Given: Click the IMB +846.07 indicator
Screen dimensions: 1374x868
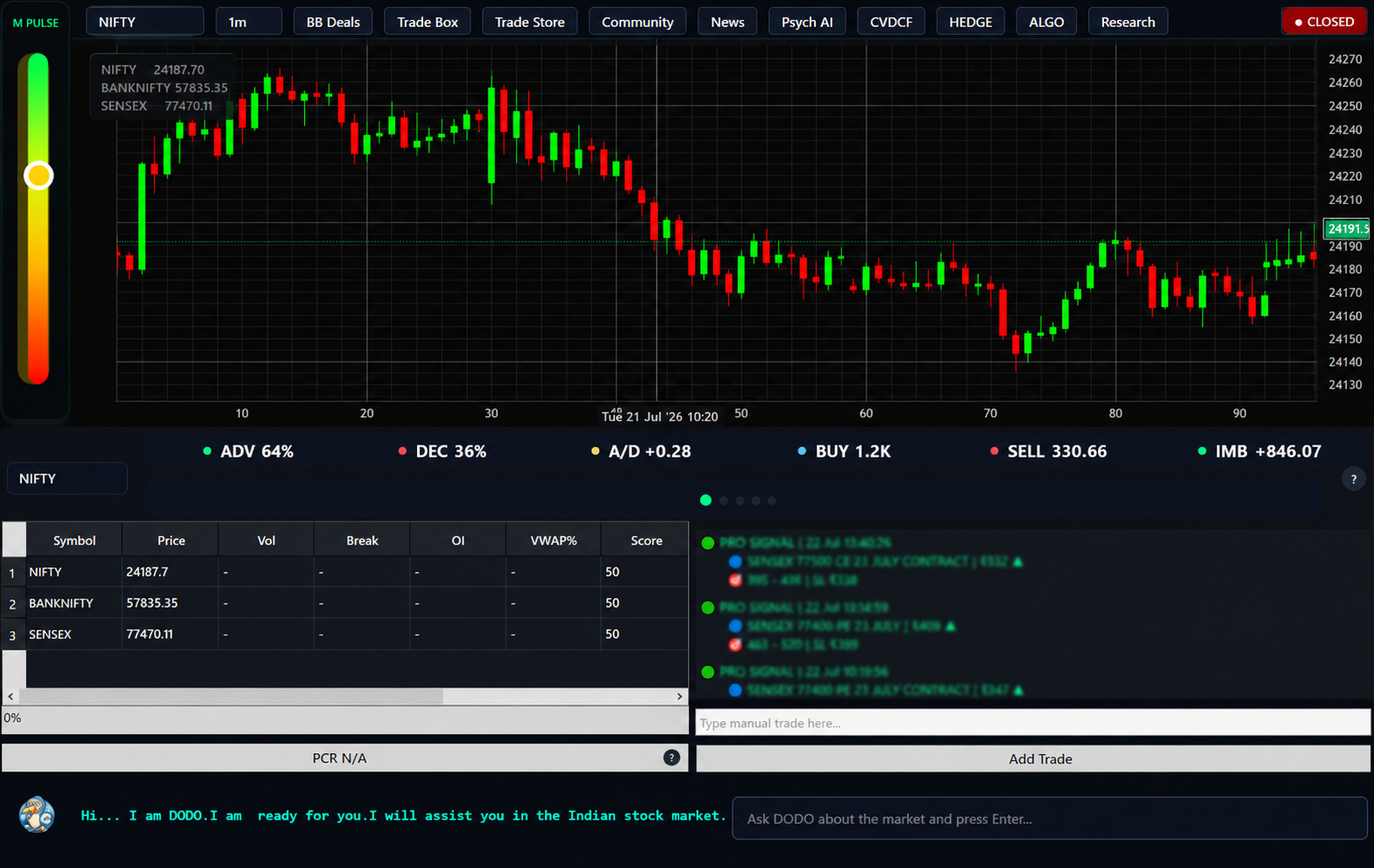Looking at the screenshot, I should [x=1259, y=451].
